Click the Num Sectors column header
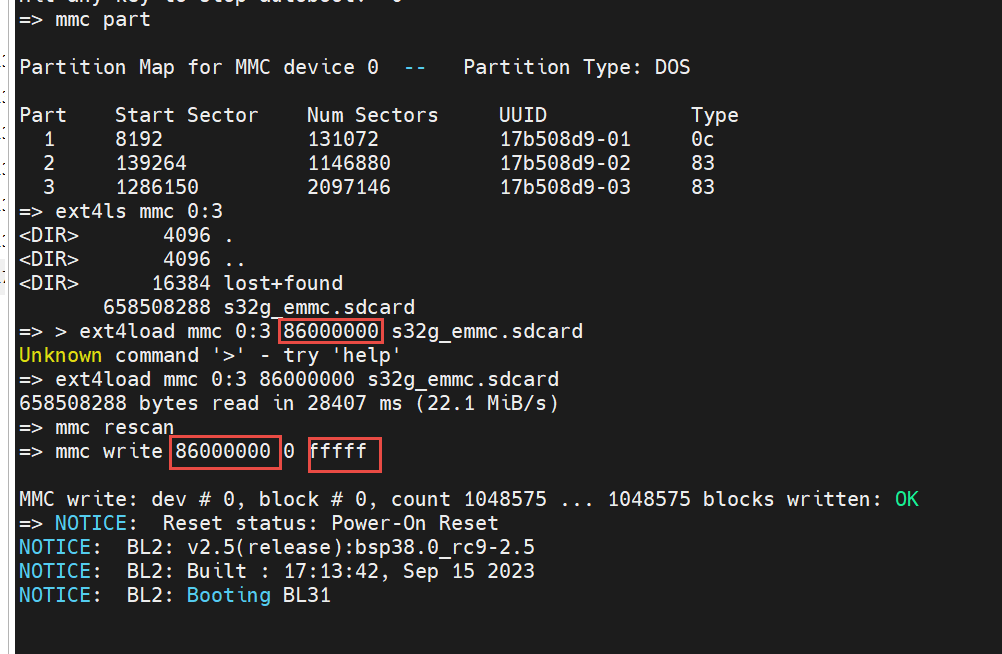Viewport: 1002px width, 654px height. coord(372,115)
